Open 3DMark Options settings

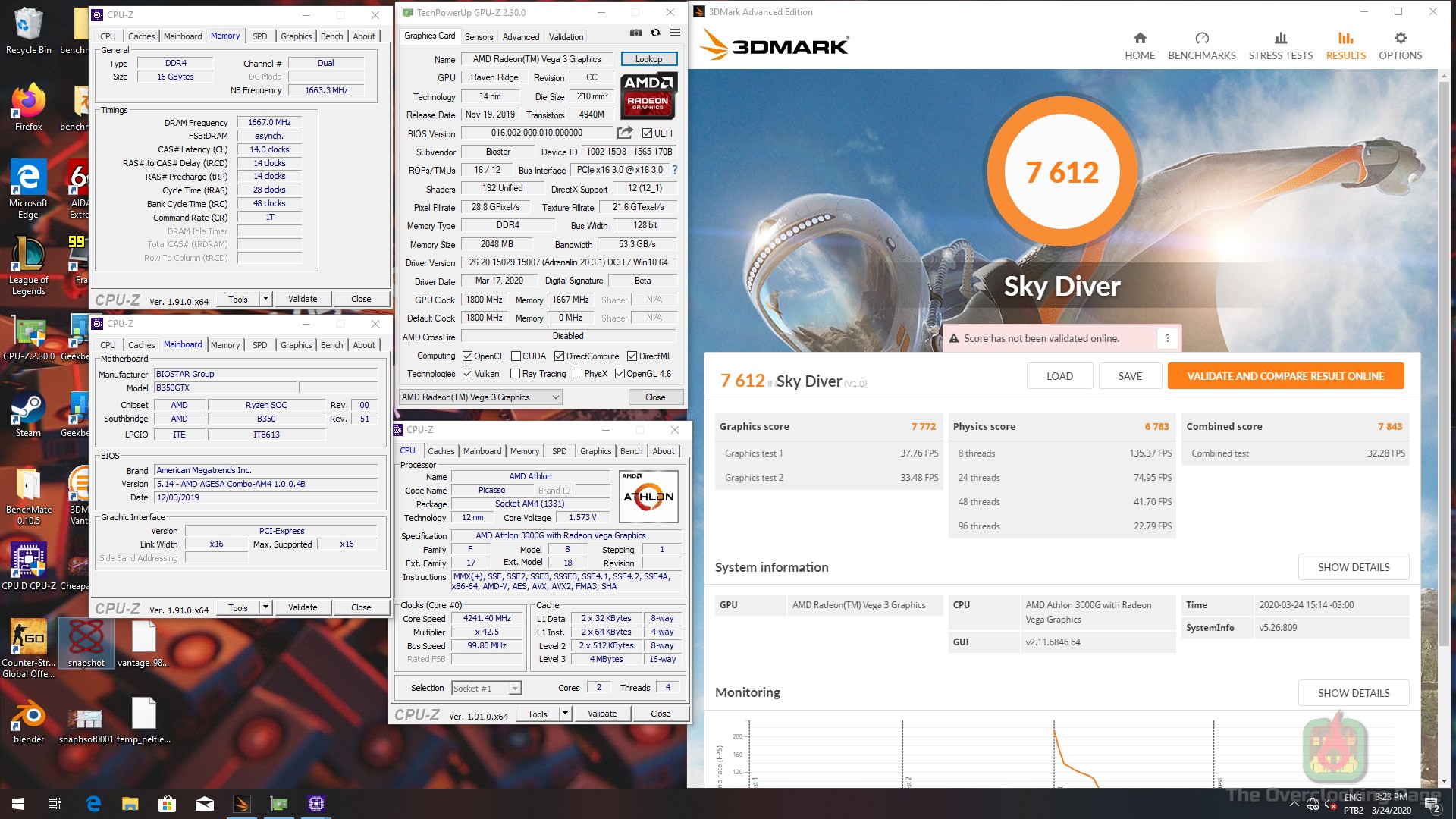click(1400, 44)
